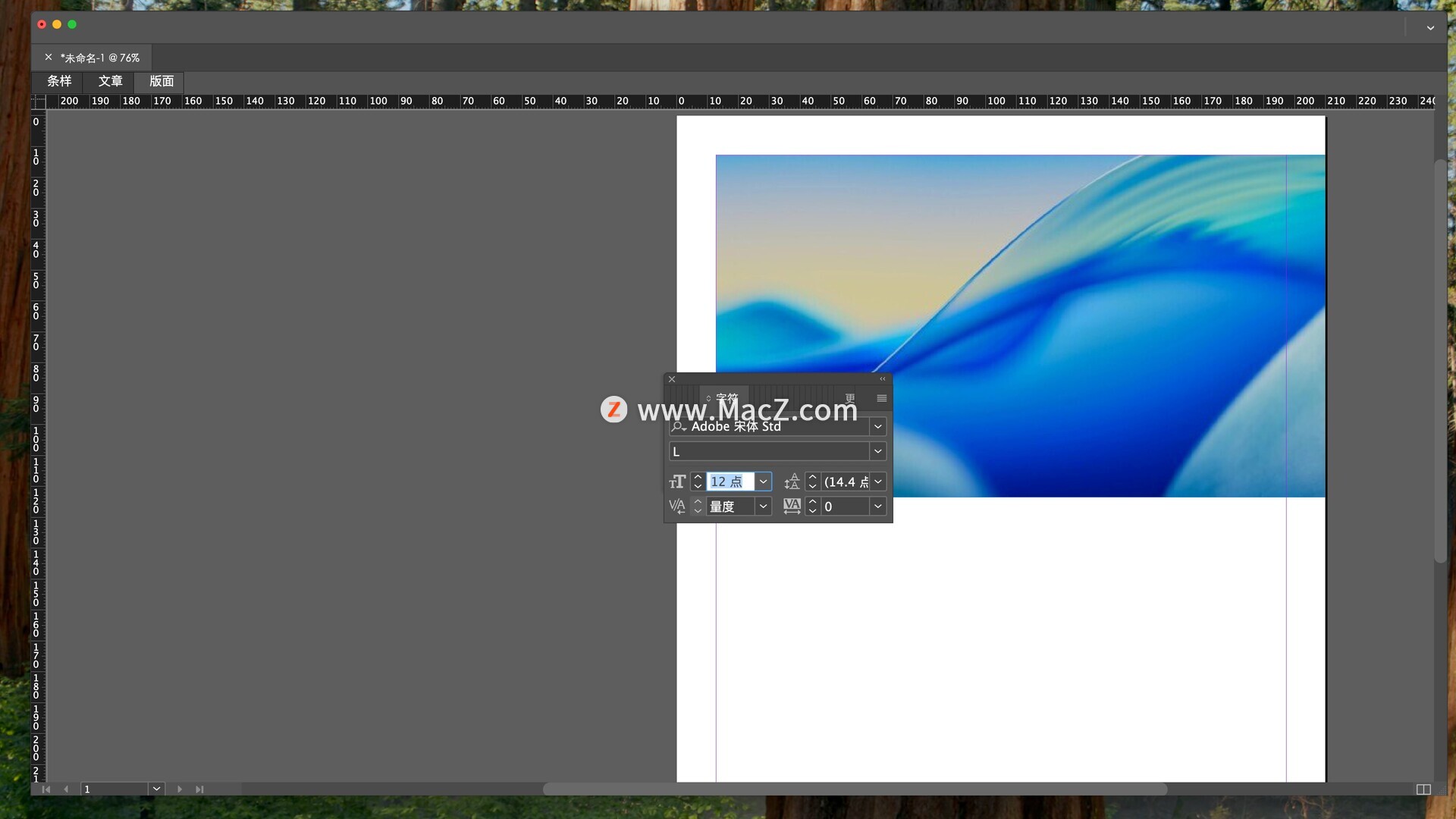Click the horizontal scrollbar thumb
This screenshot has width=1456, height=819.
855,789
